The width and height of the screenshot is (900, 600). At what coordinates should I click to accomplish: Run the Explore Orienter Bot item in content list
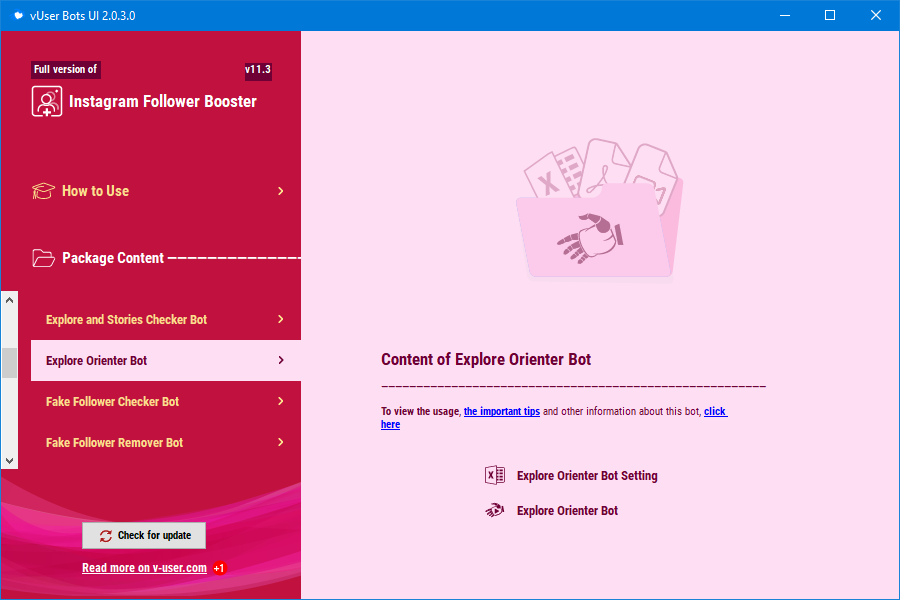567,510
